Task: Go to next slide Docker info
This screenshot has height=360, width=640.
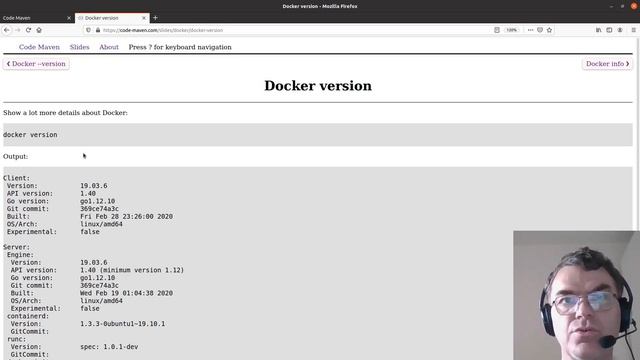Action: click(x=607, y=64)
